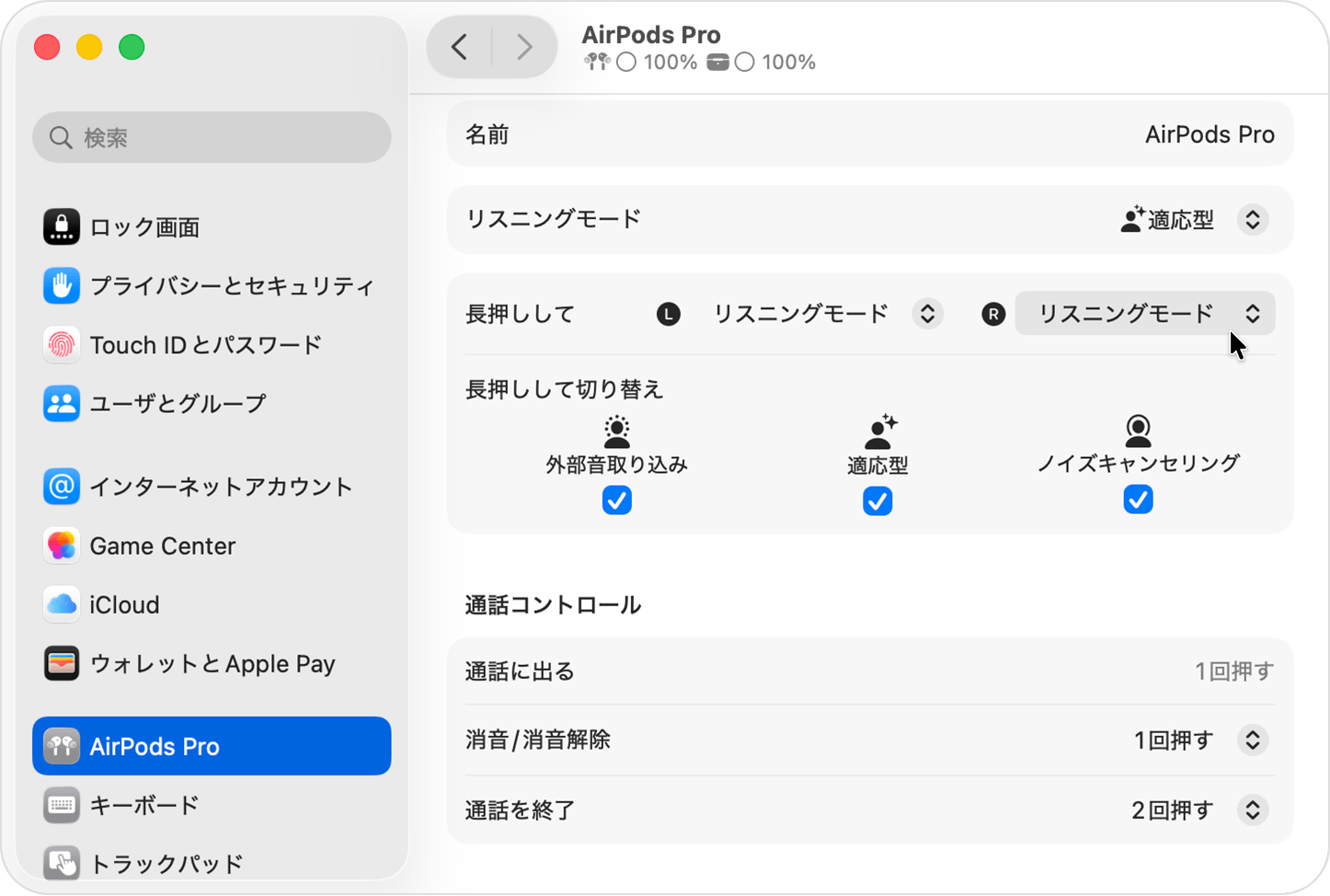Screen dimensions: 1330x896
Task: Toggle the ノイズキャンセリング checkbox off
Action: pos(1138,500)
